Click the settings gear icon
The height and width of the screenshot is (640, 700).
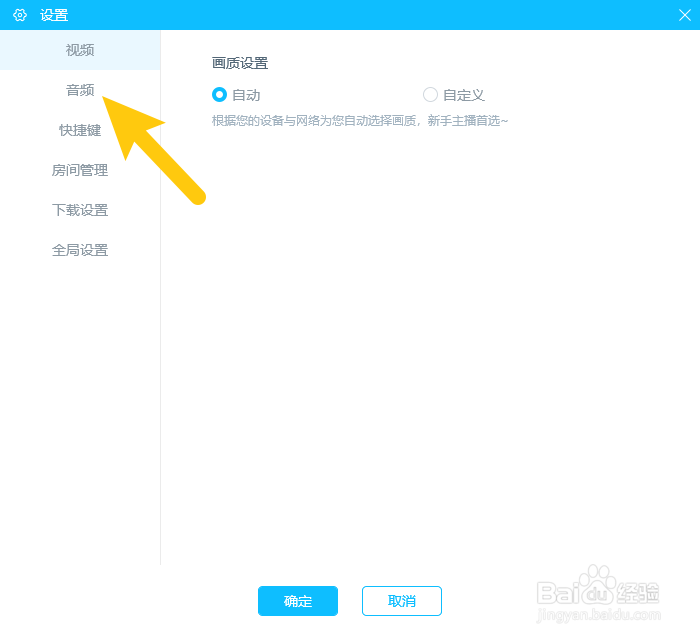(20, 15)
